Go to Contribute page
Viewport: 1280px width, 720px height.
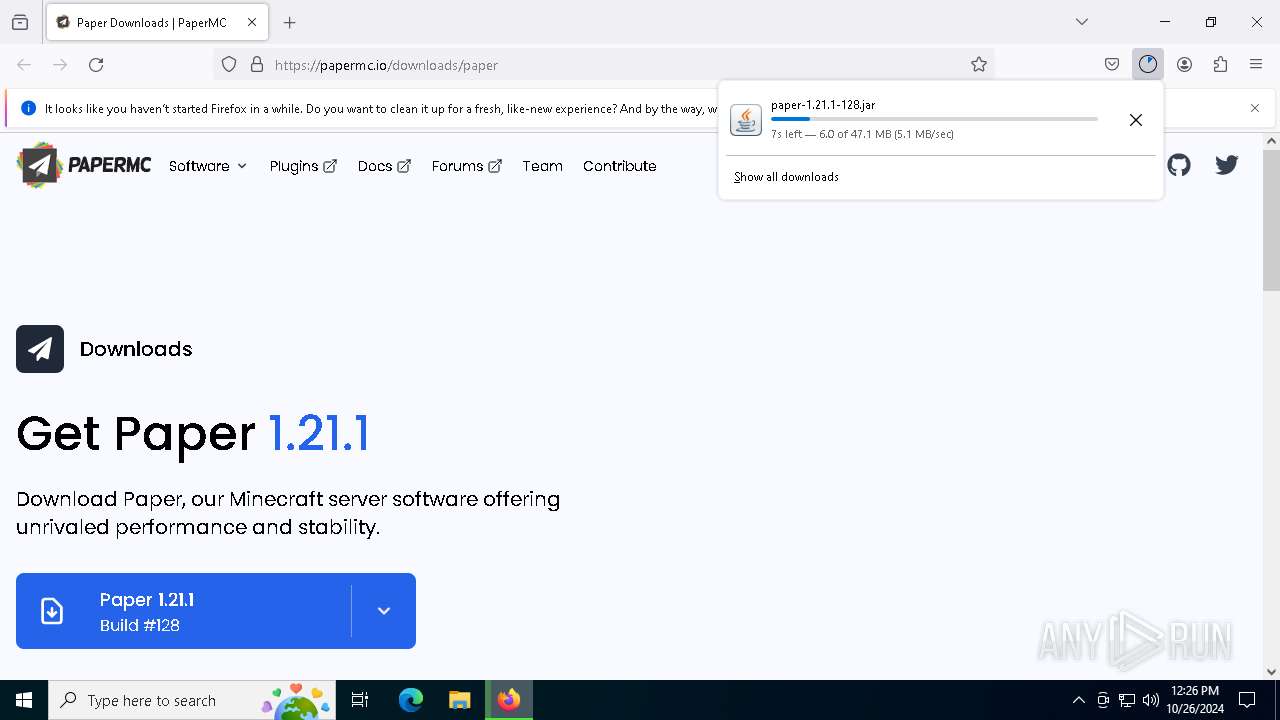(x=620, y=166)
